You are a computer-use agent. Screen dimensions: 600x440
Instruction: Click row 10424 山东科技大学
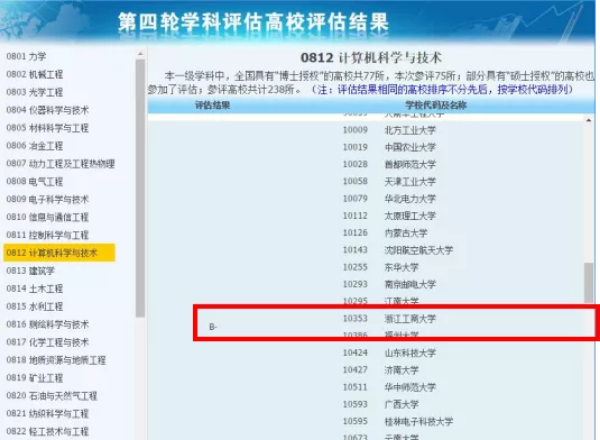(389, 353)
